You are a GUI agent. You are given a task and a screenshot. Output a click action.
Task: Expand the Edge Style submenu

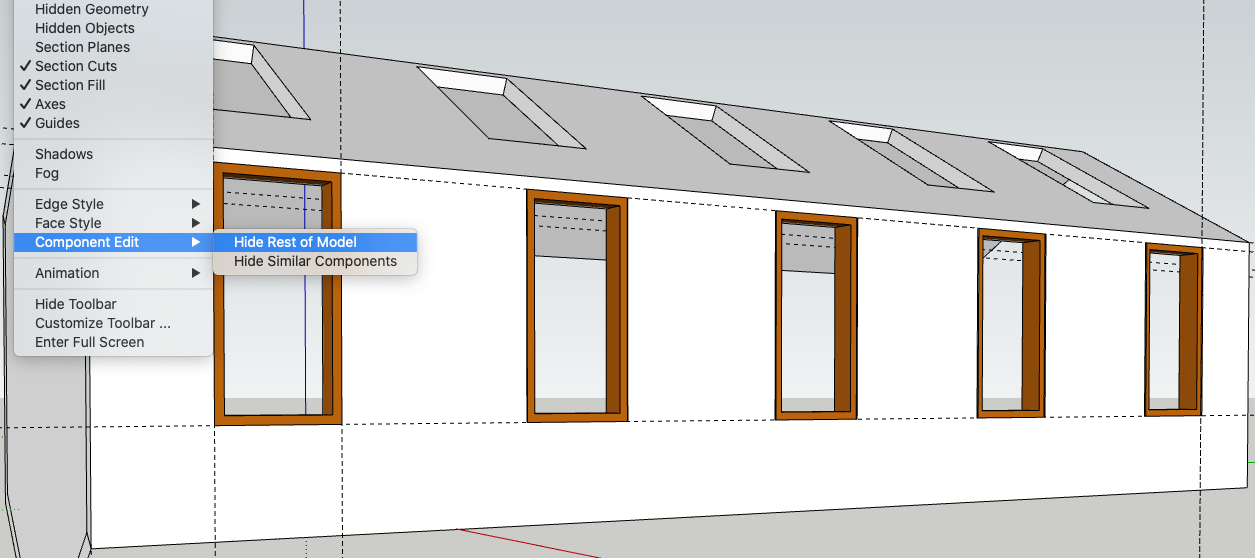pos(113,204)
